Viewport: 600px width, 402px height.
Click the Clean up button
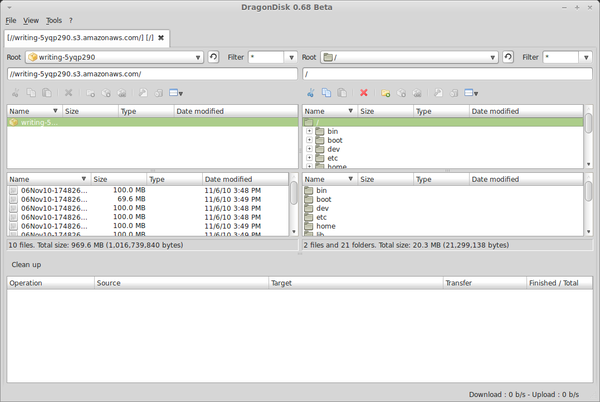(x=26, y=264)
